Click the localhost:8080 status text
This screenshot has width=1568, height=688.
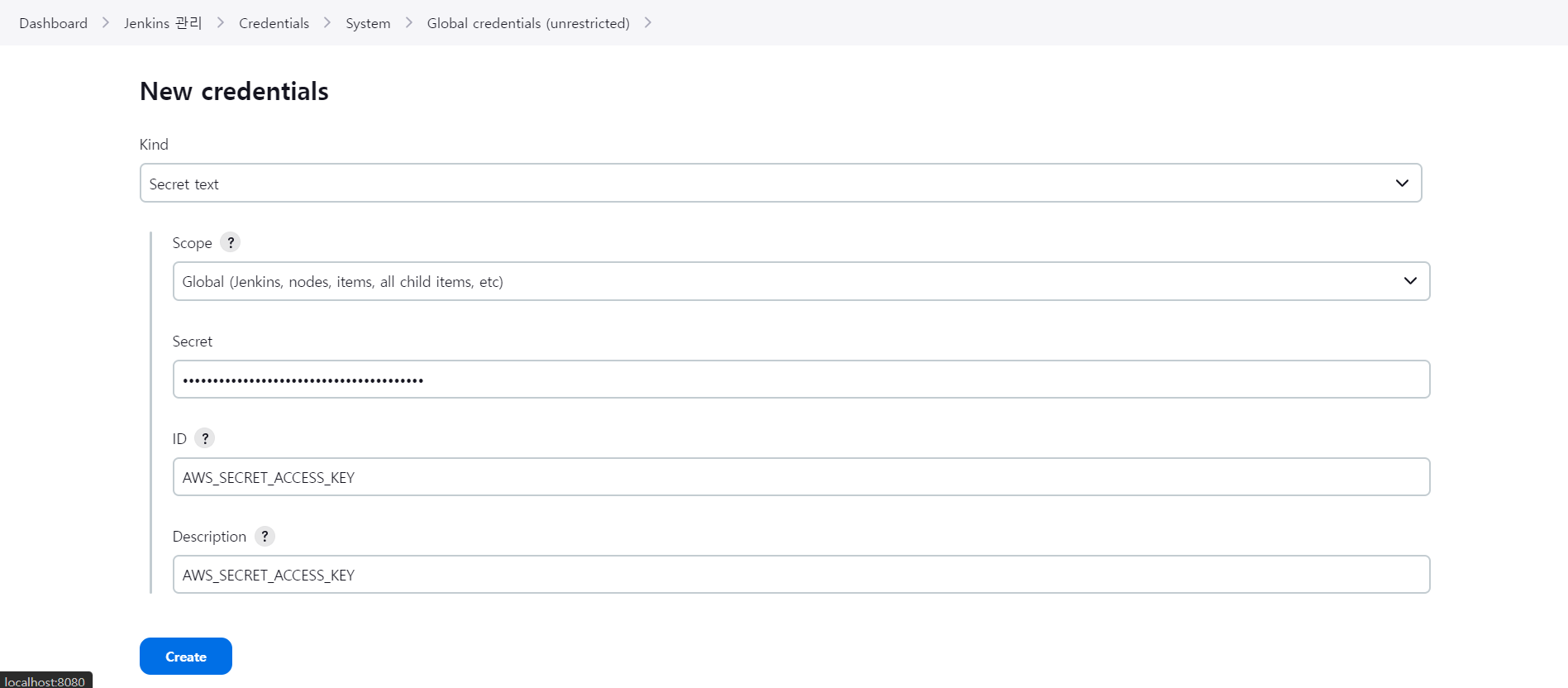(45, 681)
